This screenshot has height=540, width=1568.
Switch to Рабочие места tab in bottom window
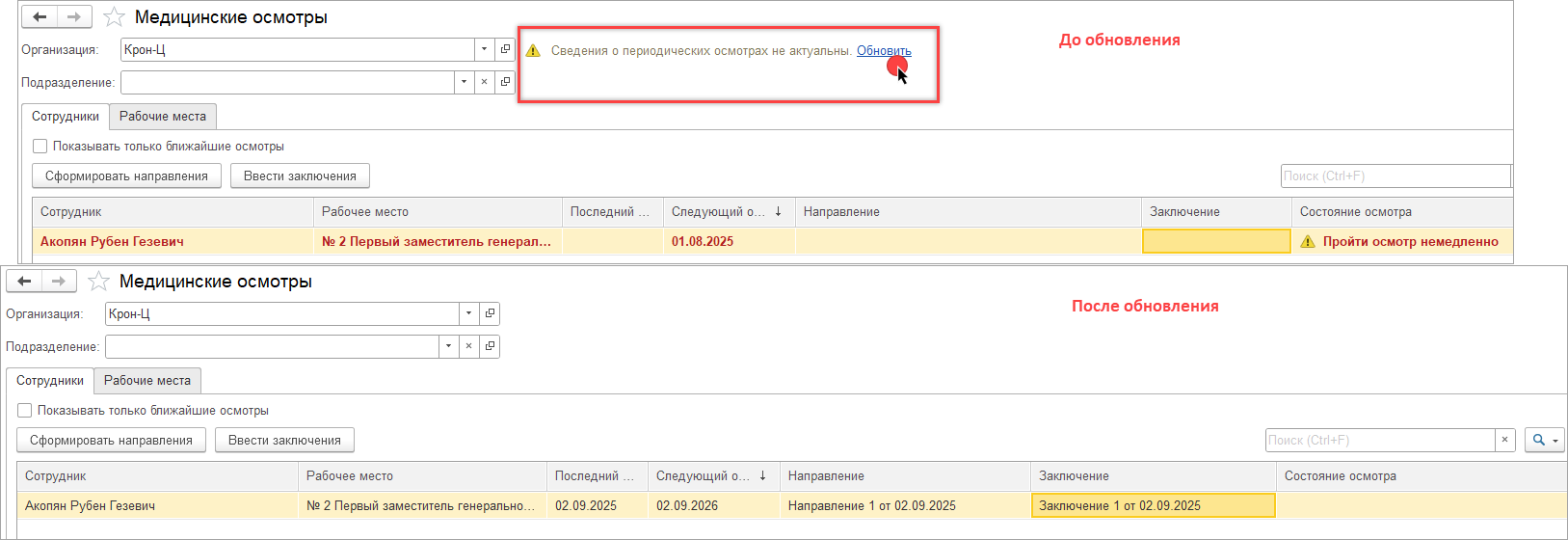click(x=147, y=381)
